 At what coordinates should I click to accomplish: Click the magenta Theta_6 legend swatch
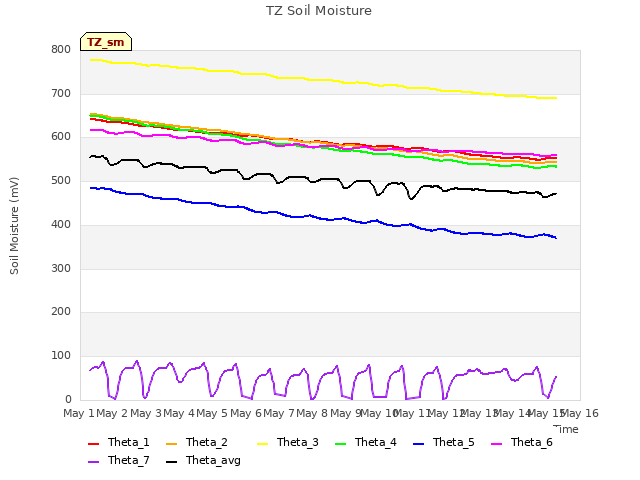pyautogui.click(x=496, y=443)
